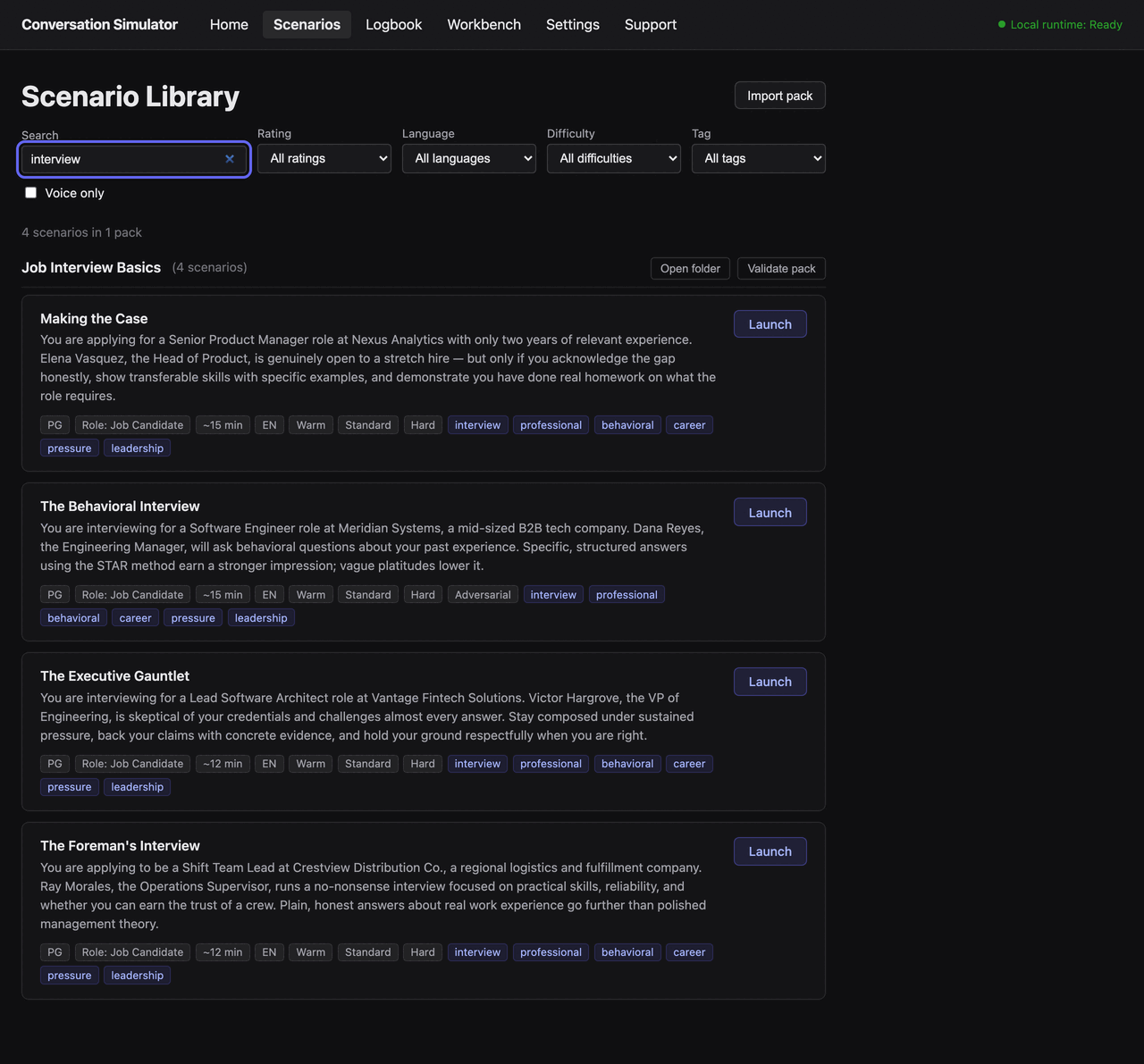The width and height of the screenshot is (1144, 1064).
Task: Expand the Difficulty dropdown
Action: 614,159
